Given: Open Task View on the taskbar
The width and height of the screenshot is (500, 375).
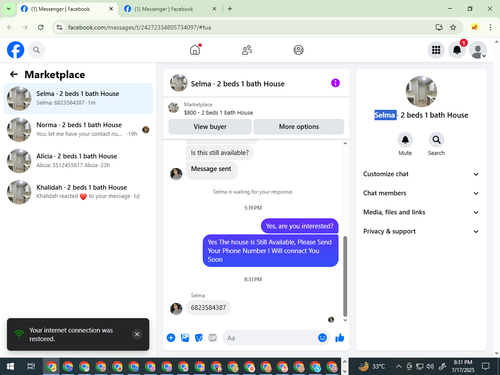Looking at the screenshot, I should [x=31, y=367].
